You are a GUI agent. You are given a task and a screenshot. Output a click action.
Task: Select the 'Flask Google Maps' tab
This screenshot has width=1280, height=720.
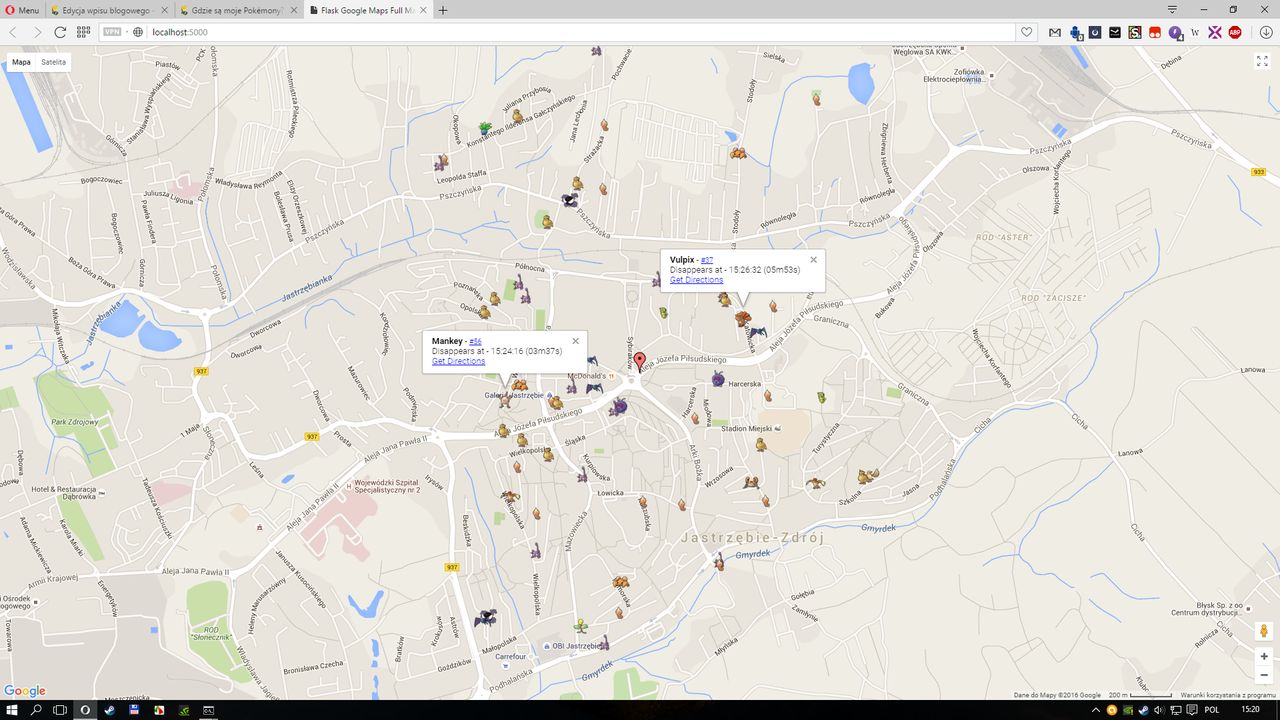[367, 10]
